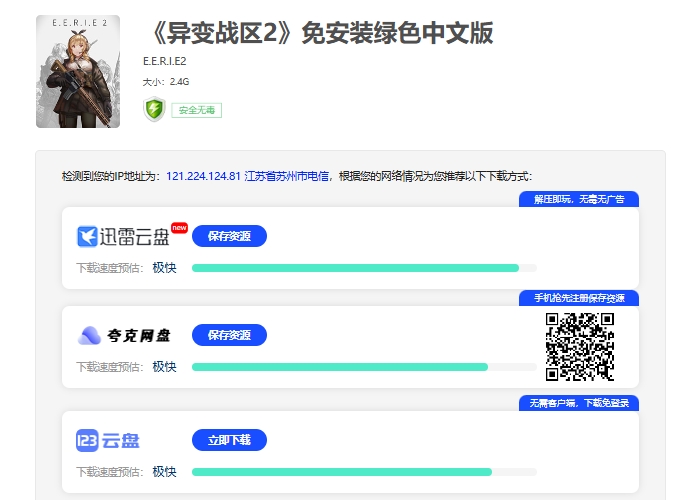The height and width of the screenshot is (500, 690).
Task: Click the IP address 121.224.124.81
Action: click(203, 176)
